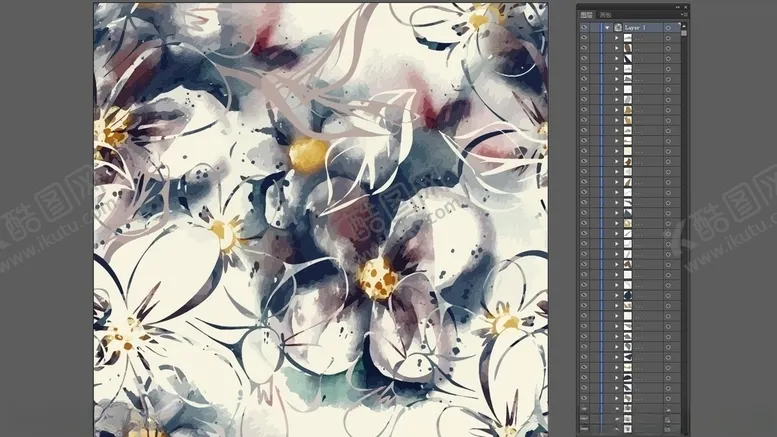This screenshot has height=437, width=777.
Task: Expand the second sublayer under Layer 1
Action: coord(617,49)
